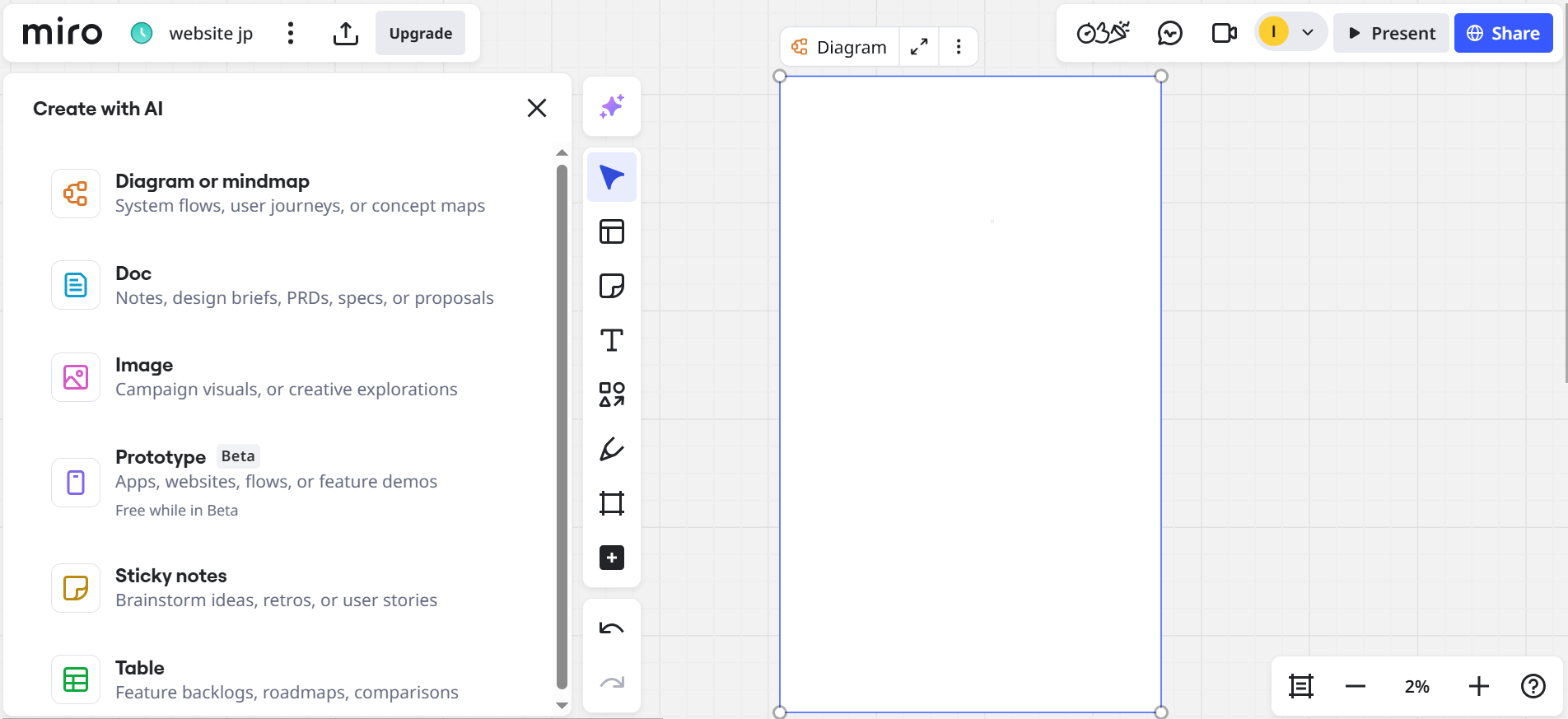Click the Diagram frame label
Image resolution: width=1568 pixels, height=719 pixels.
[839, 47]
